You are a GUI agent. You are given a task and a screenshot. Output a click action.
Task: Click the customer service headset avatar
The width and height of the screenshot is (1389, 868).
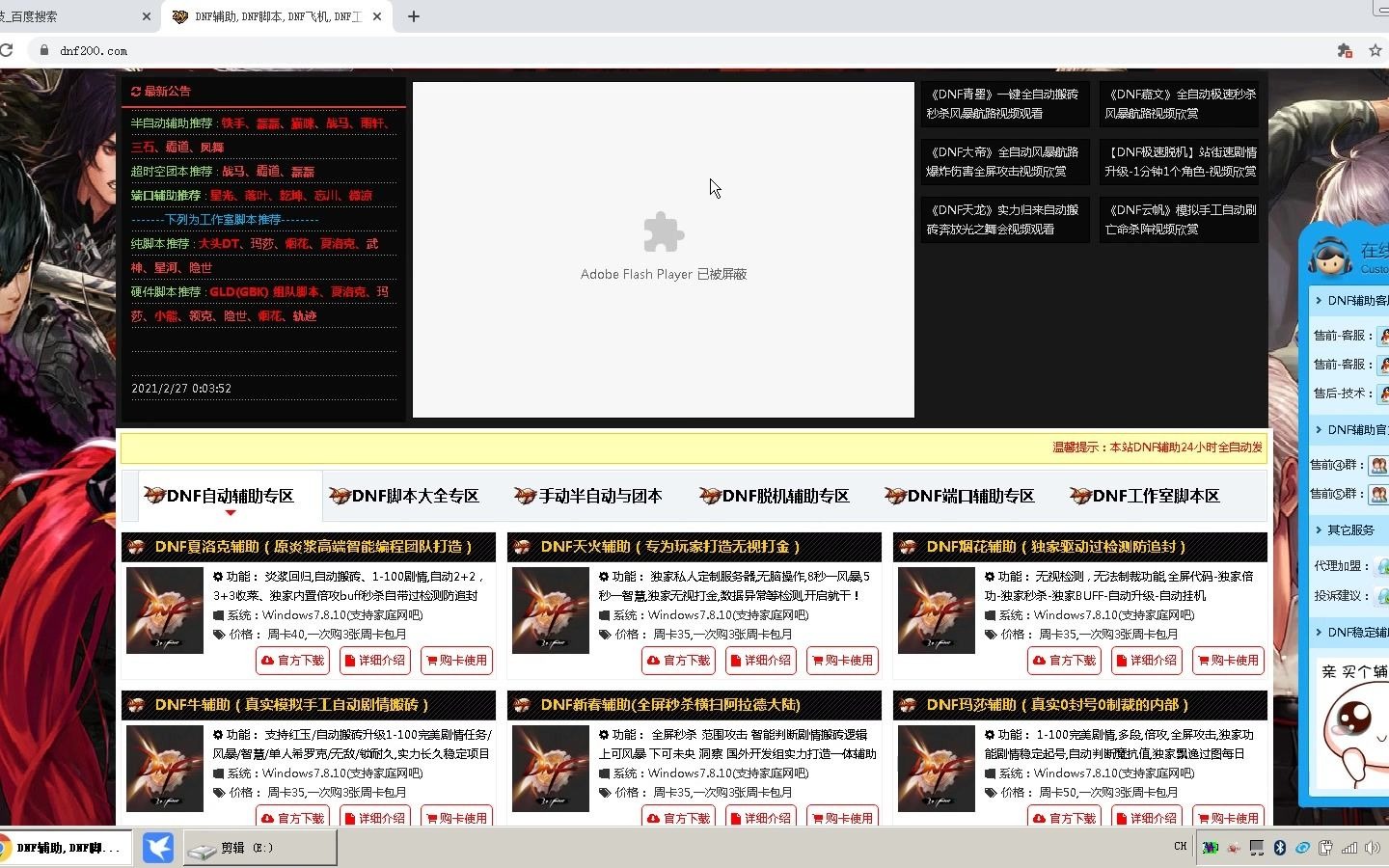click(x=1330, y=256)
